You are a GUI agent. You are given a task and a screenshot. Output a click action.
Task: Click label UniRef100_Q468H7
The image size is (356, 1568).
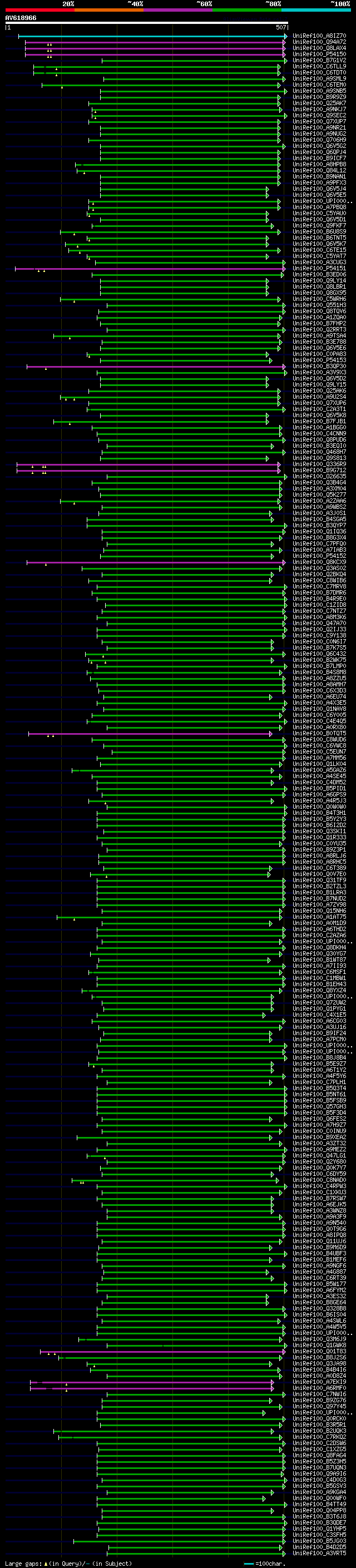pos(319,452)
